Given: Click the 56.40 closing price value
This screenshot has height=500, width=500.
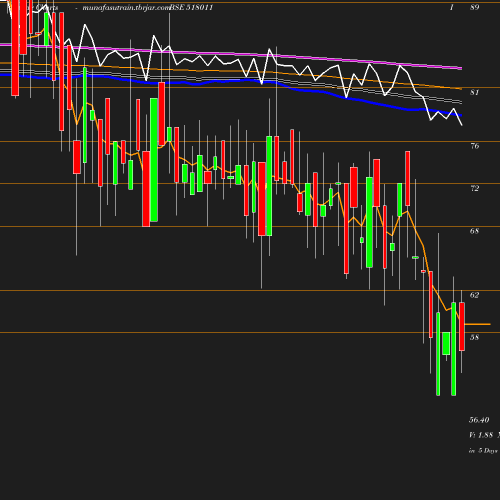Looking at the screenshot, I should [x=479, y=420].
